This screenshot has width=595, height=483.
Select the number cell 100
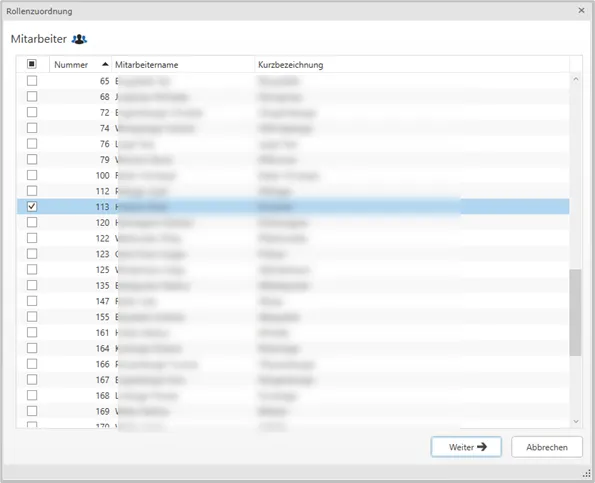pyautogui.click(x=102, y=176)
